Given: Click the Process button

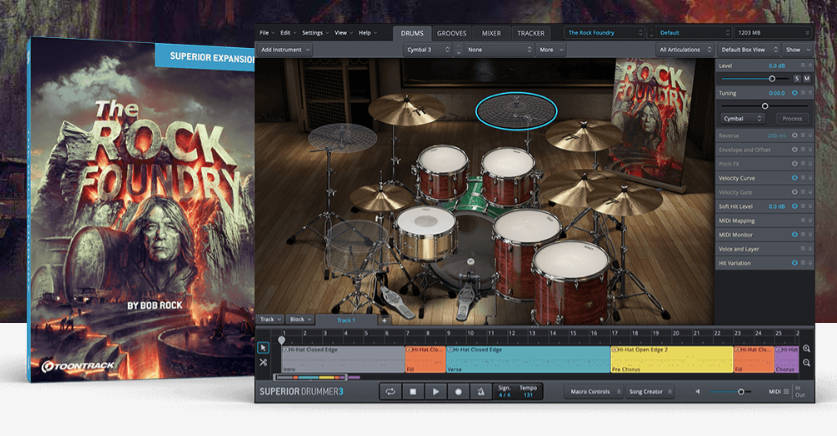Looking at the screenshot, I should tap(792, 118).
